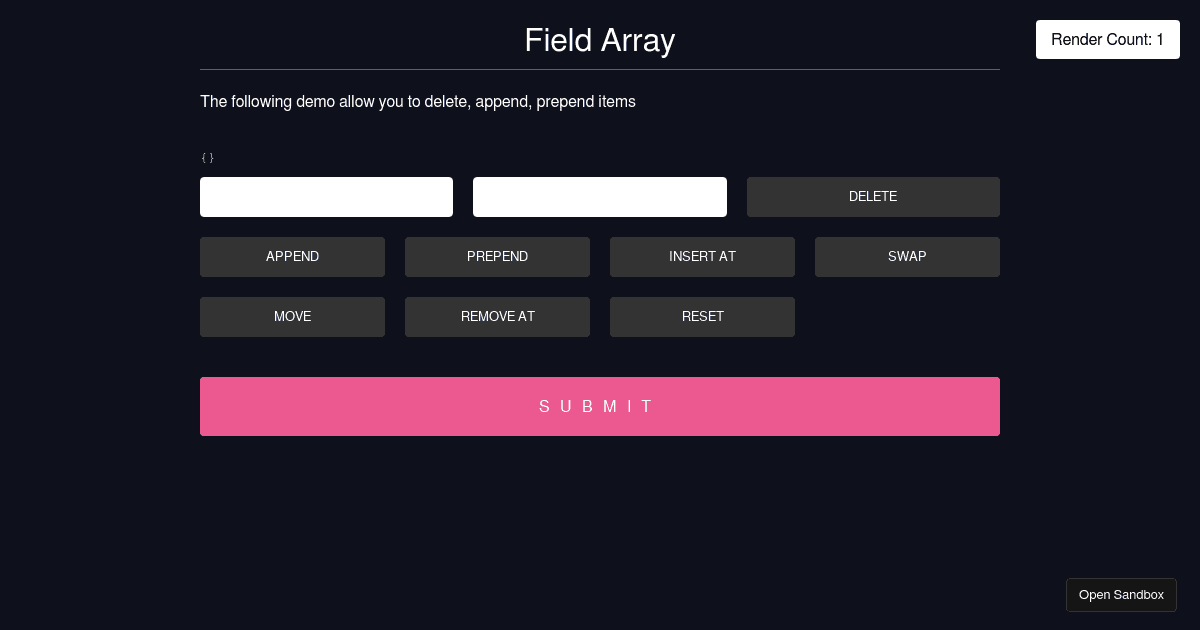The image size is (1200, 630).
Task: Click the demo description sentence
Action: [x=418, y=102]
